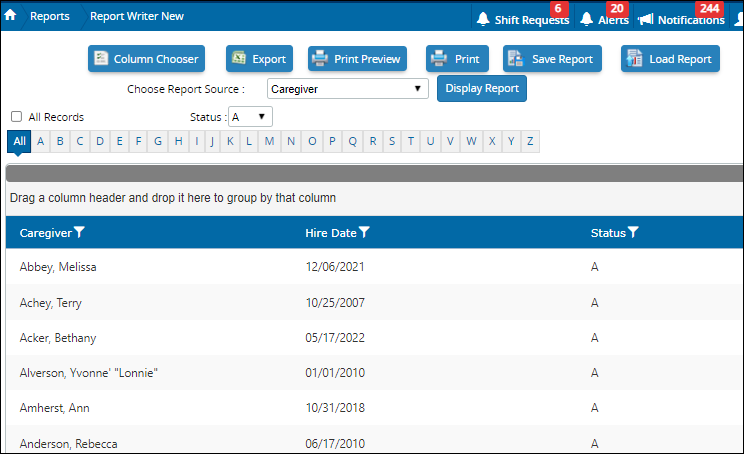
Task: Toggle the All Records checkbox
Action: click(x=17, y=117)
